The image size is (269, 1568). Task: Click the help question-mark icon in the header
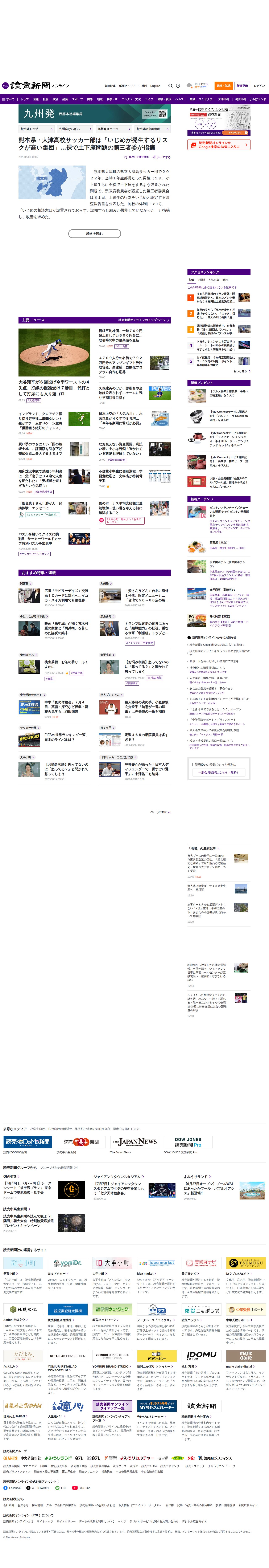(x=178, y=86)
